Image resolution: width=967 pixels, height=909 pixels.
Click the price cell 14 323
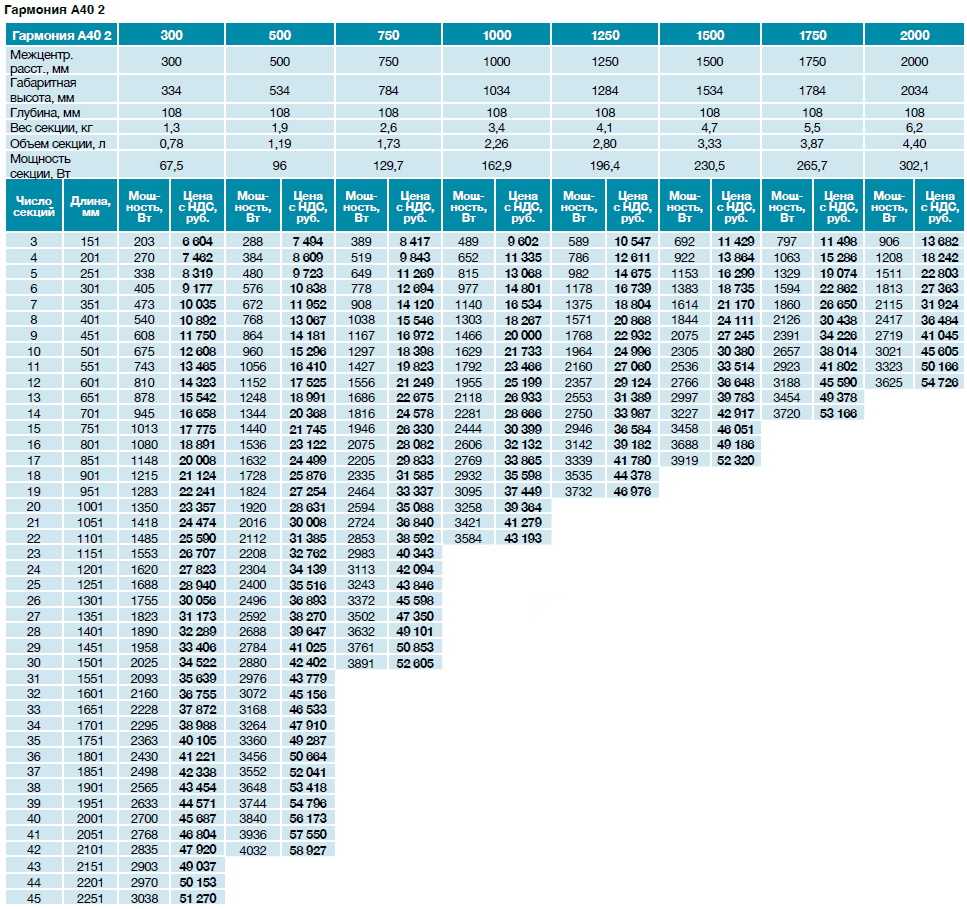pyautogui.click(x=197, y=382)
